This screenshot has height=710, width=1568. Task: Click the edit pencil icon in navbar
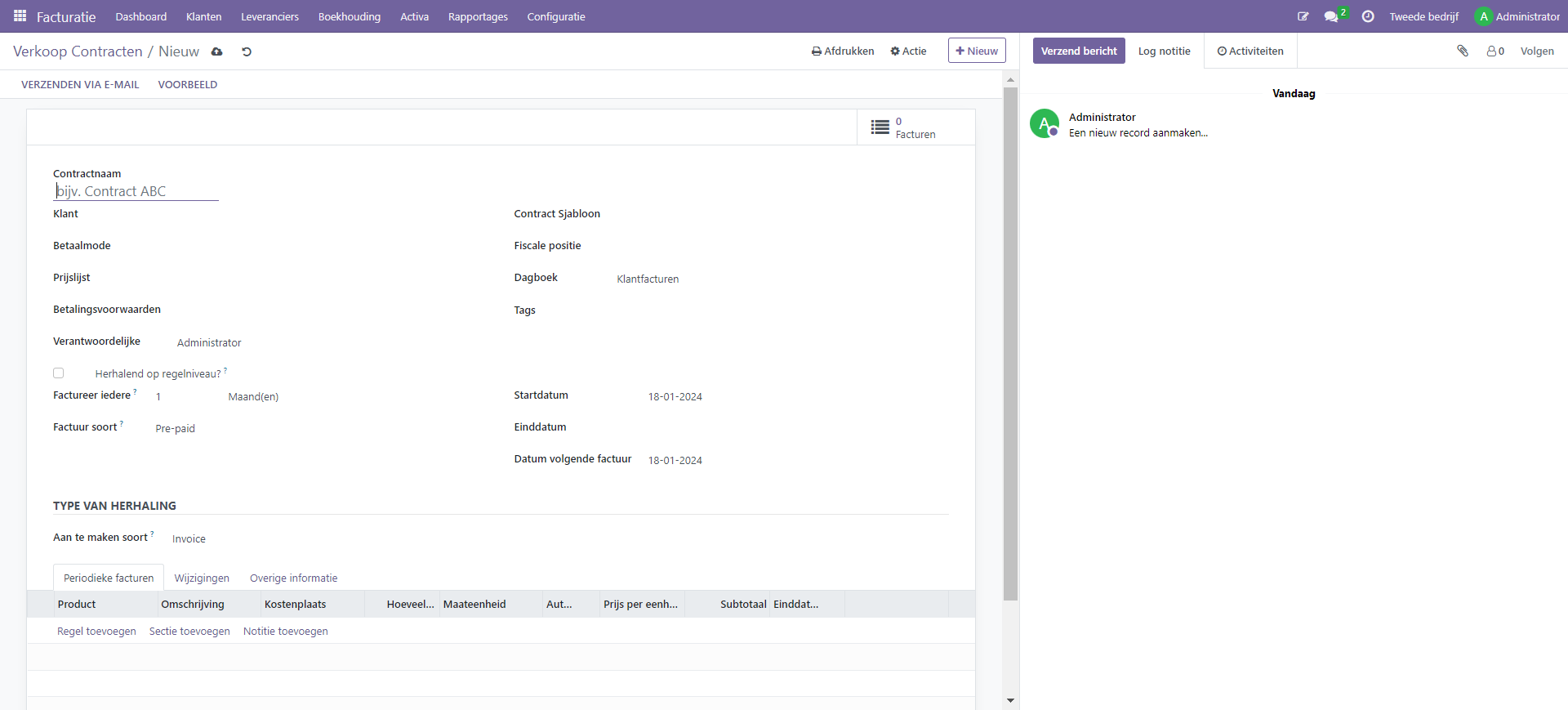pos(1303,16)
